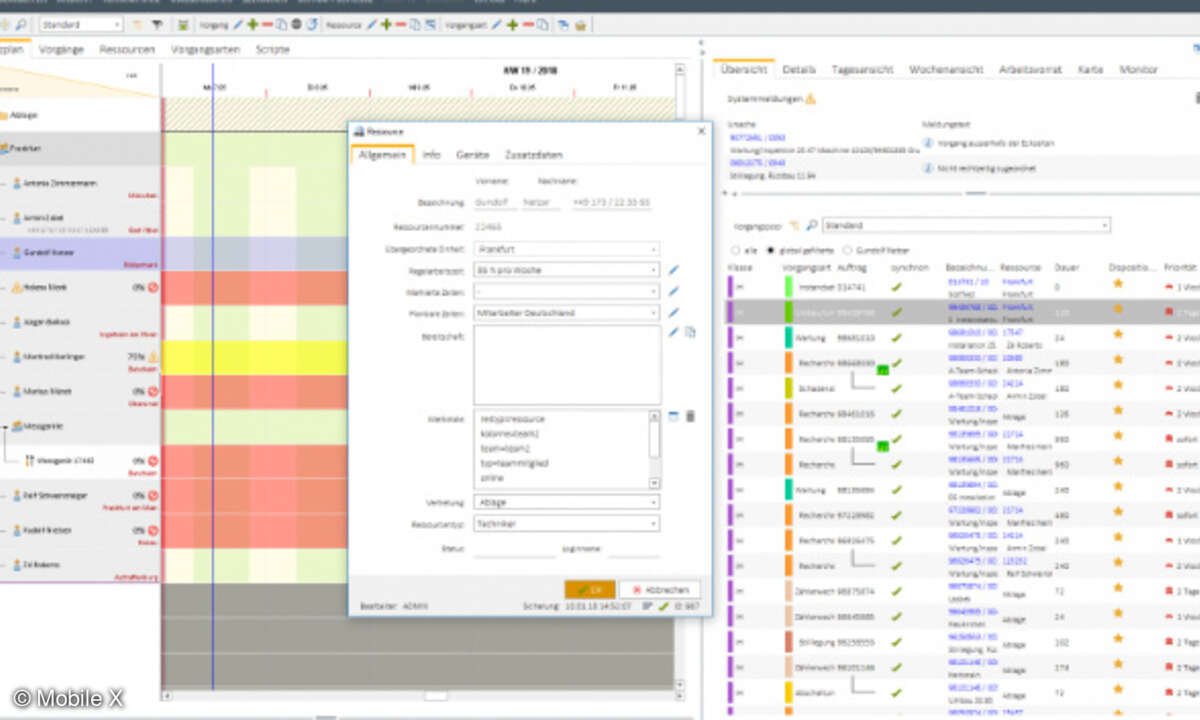
Task: Click the info icon of the first Systemmeldung
Action: click(x=927, y=143)
